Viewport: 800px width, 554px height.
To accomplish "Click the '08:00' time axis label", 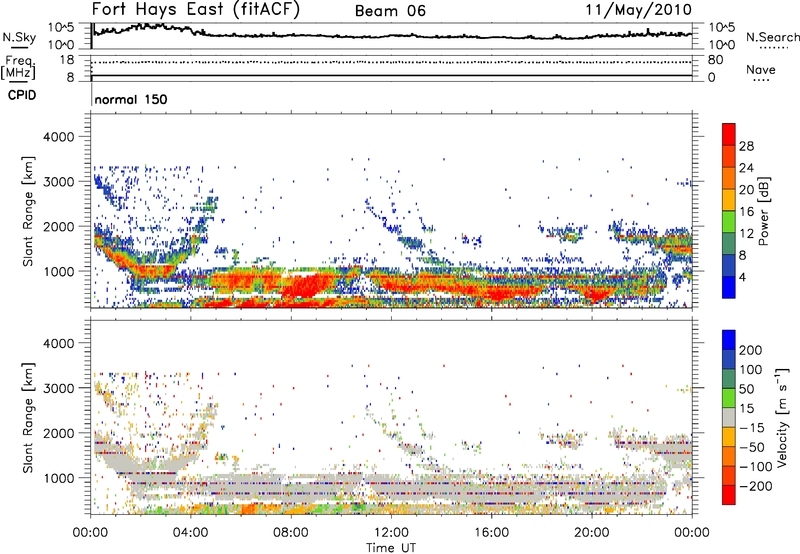I will pyautogui.click(x=291, y=533).
